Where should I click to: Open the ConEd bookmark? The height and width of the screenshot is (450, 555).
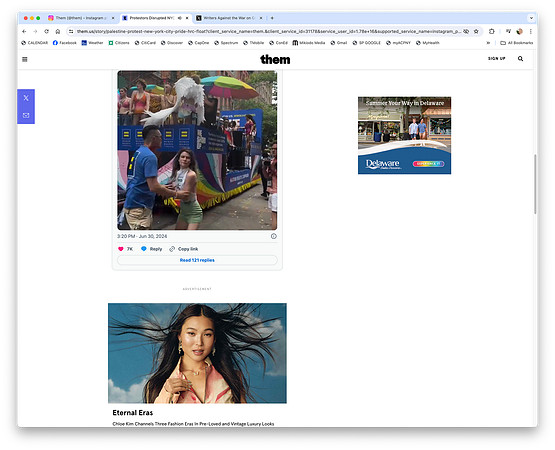tap(278, 43)
